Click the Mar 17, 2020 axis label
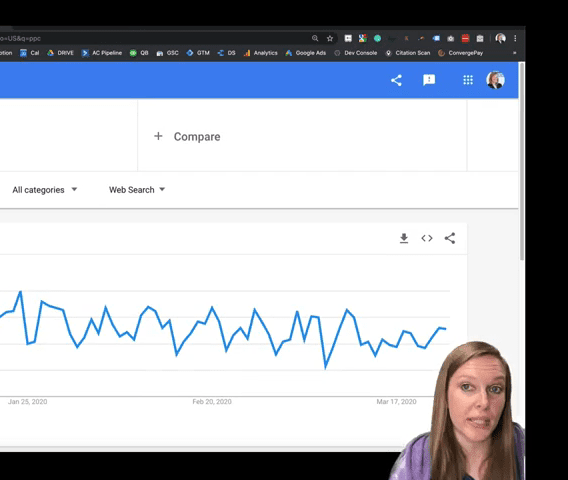Screen dimensions: 568x480 tap(396, 402)
